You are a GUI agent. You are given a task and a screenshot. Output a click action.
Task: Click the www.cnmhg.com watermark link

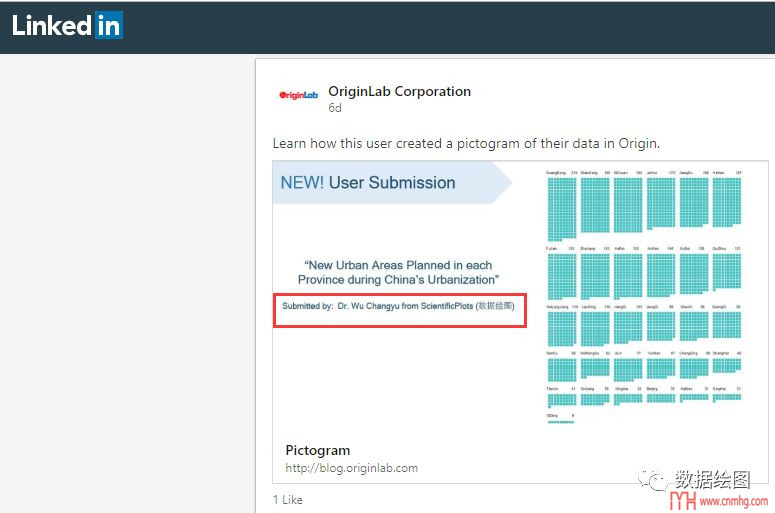coord(733,501)
